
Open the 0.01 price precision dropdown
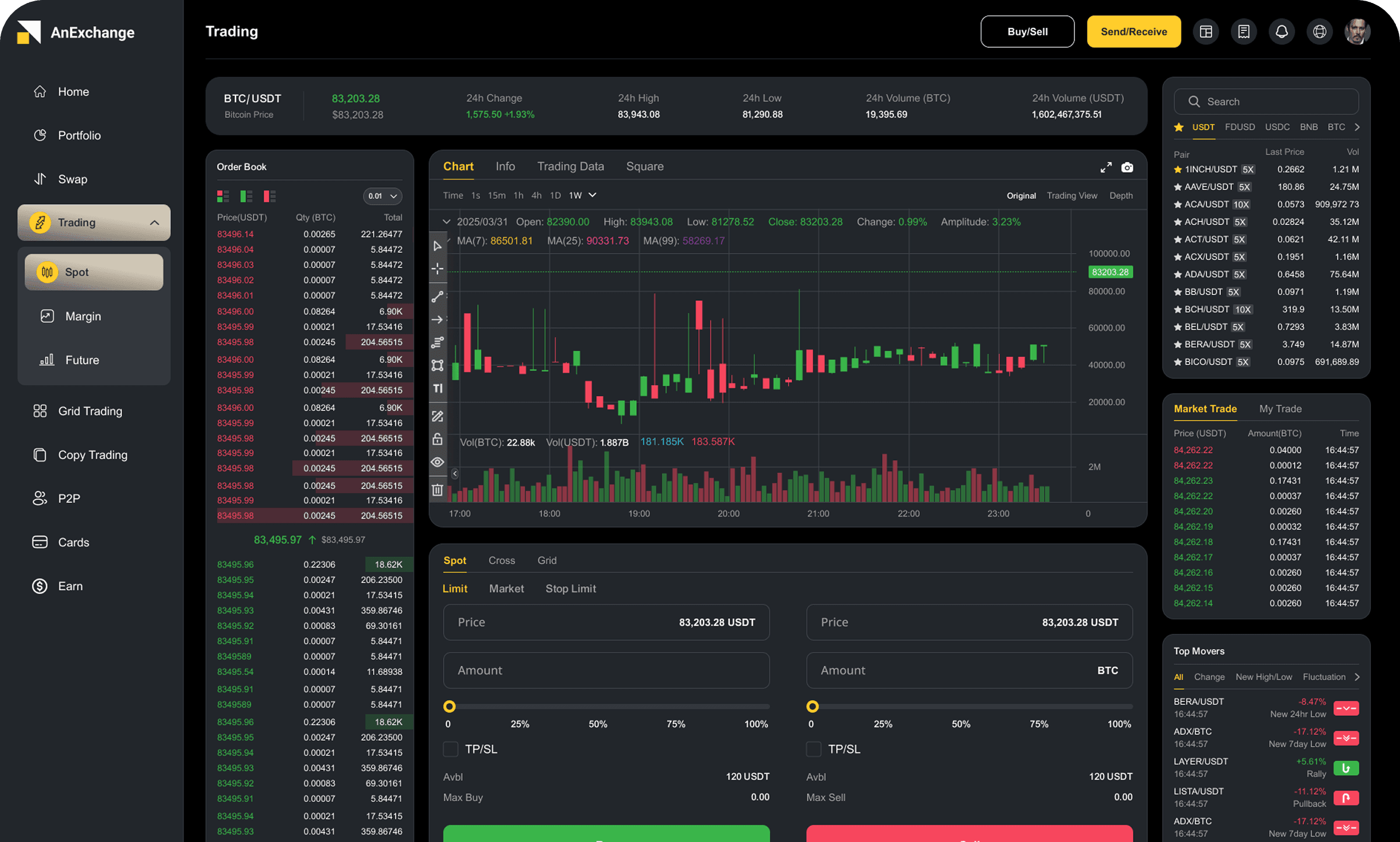coord(383,196)
